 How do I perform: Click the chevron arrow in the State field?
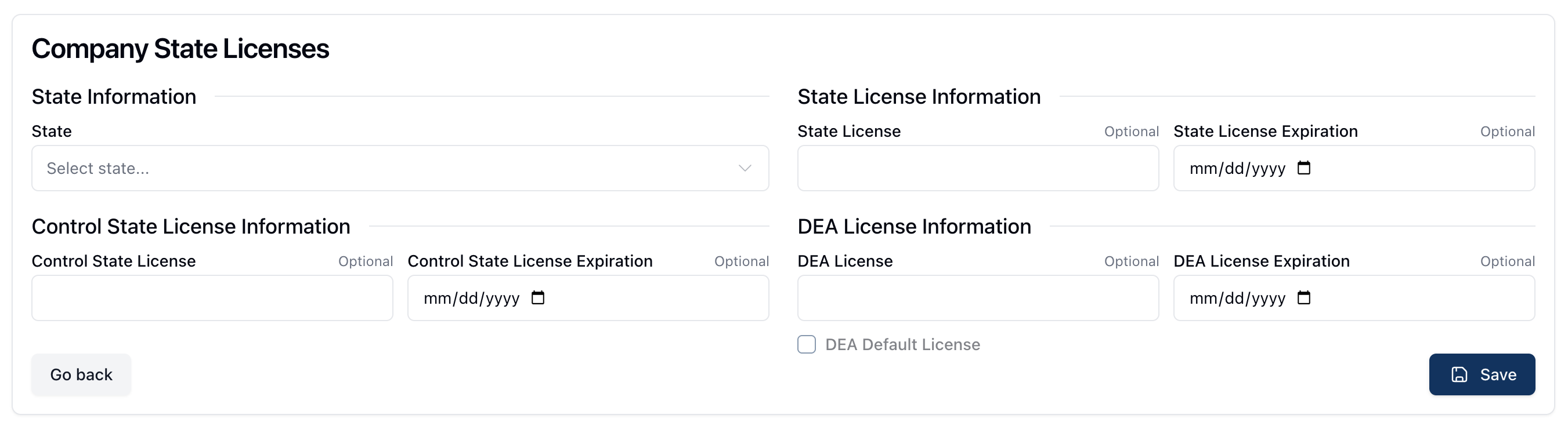pos(745,169)
